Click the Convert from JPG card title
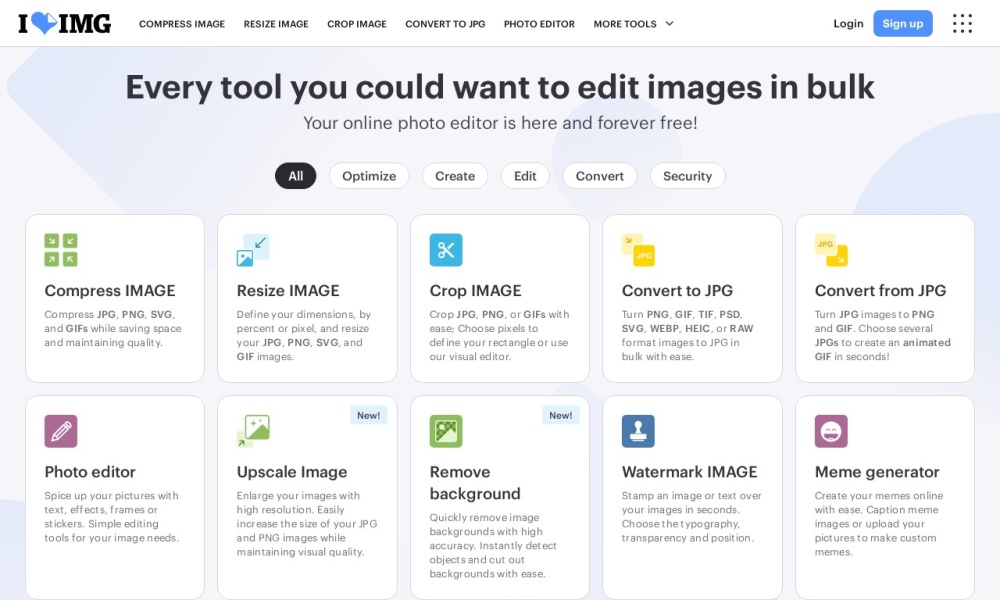The width and height of the screenshot is (1000, 600). click(x=880, y=291)
